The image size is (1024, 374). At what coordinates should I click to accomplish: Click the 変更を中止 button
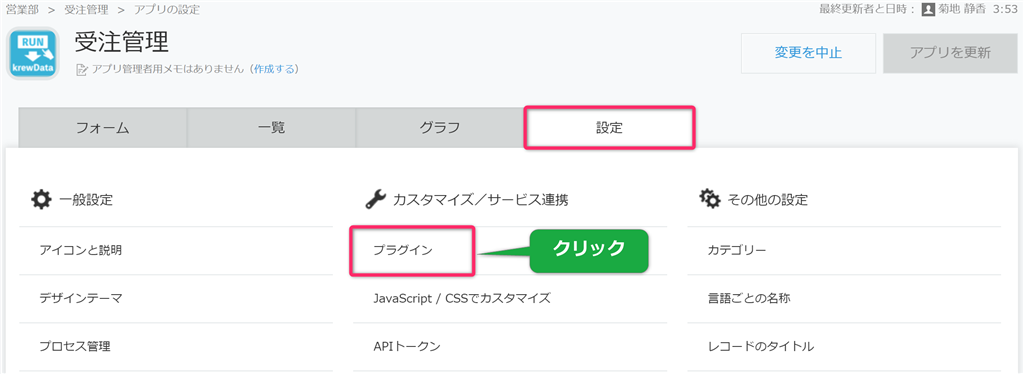pyautogui.click(x=808, y=53)
